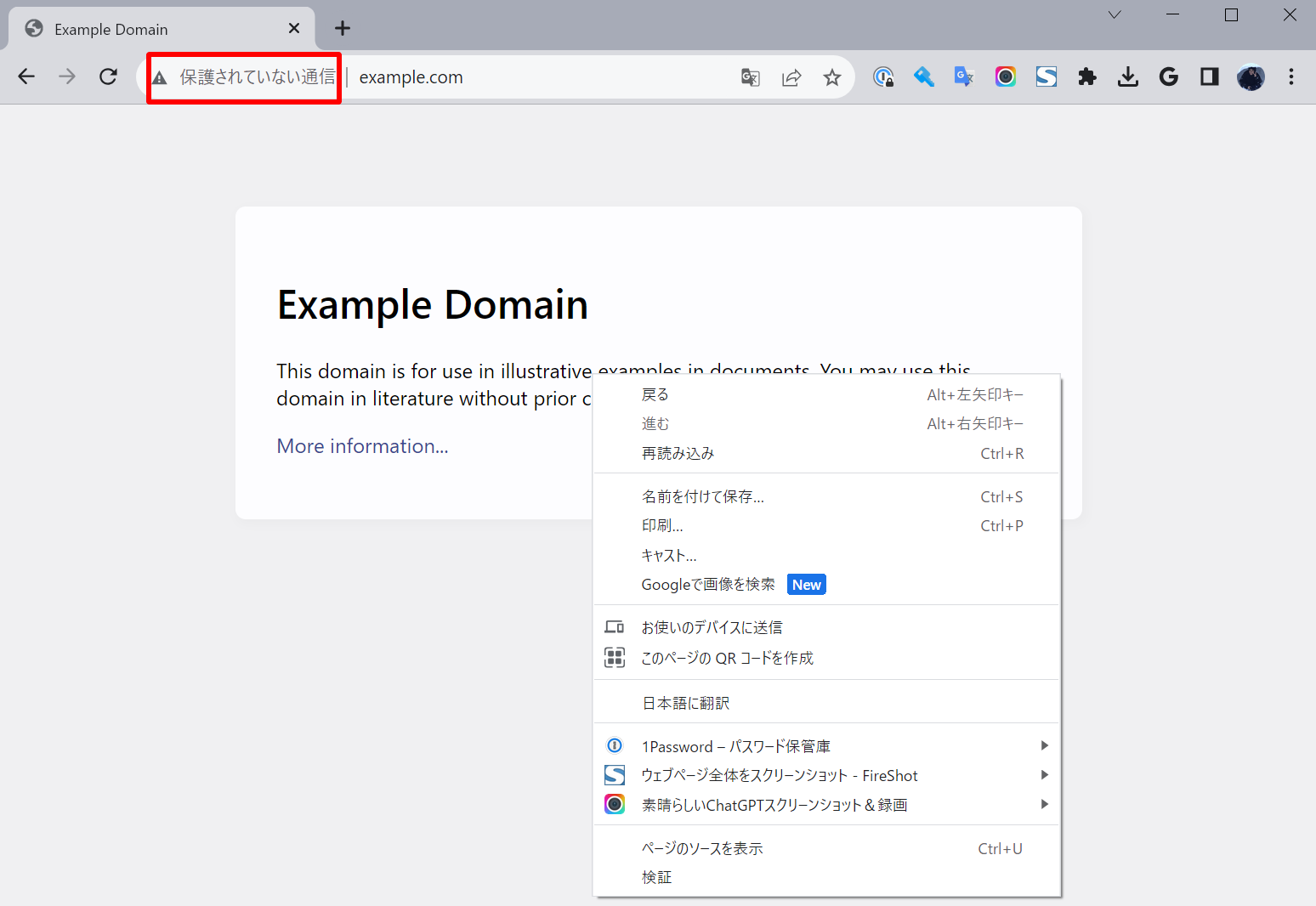
Task: Open the 1Password extension icon
Action: pyautogui.click(x=884, y=76)
